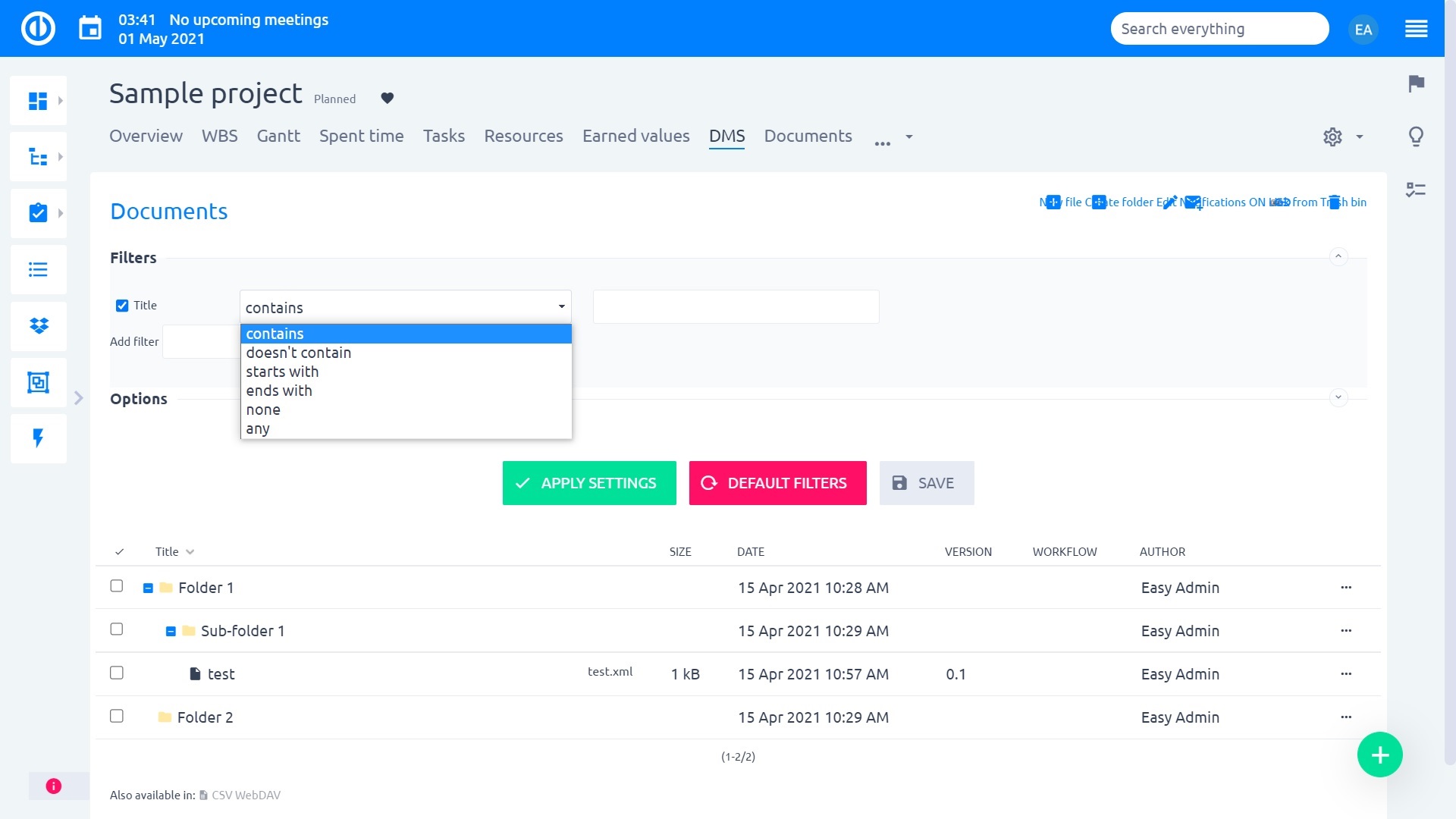Select the checkbox beside test document

point(117,673)
